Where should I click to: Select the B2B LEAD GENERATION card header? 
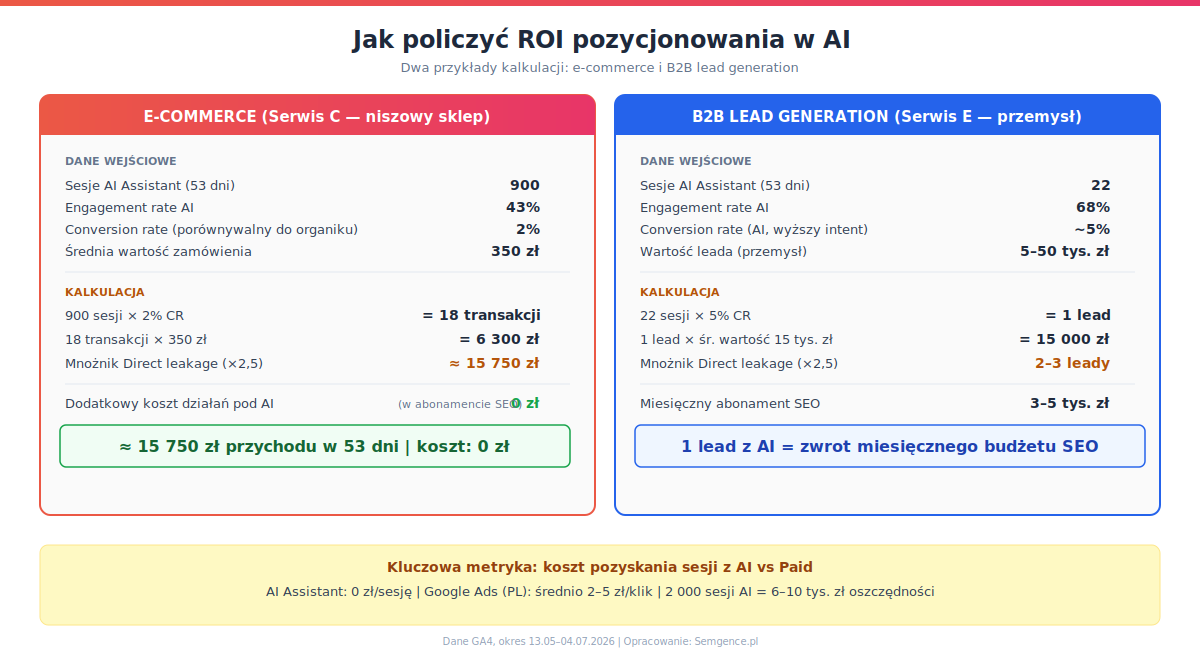[887, 116]
